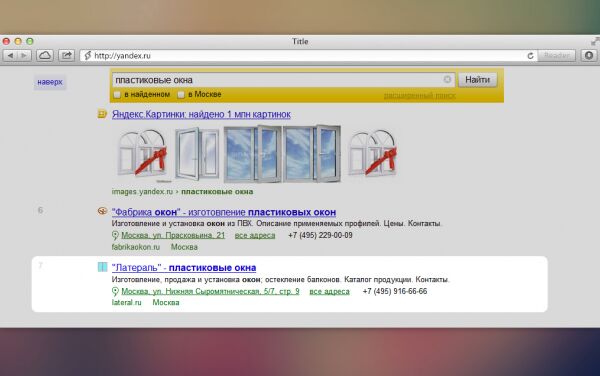Toggle full screen with the corner arrows
The width and height of the screenshot is (600, 376).
pyautogui.click(x=595, y=41)
